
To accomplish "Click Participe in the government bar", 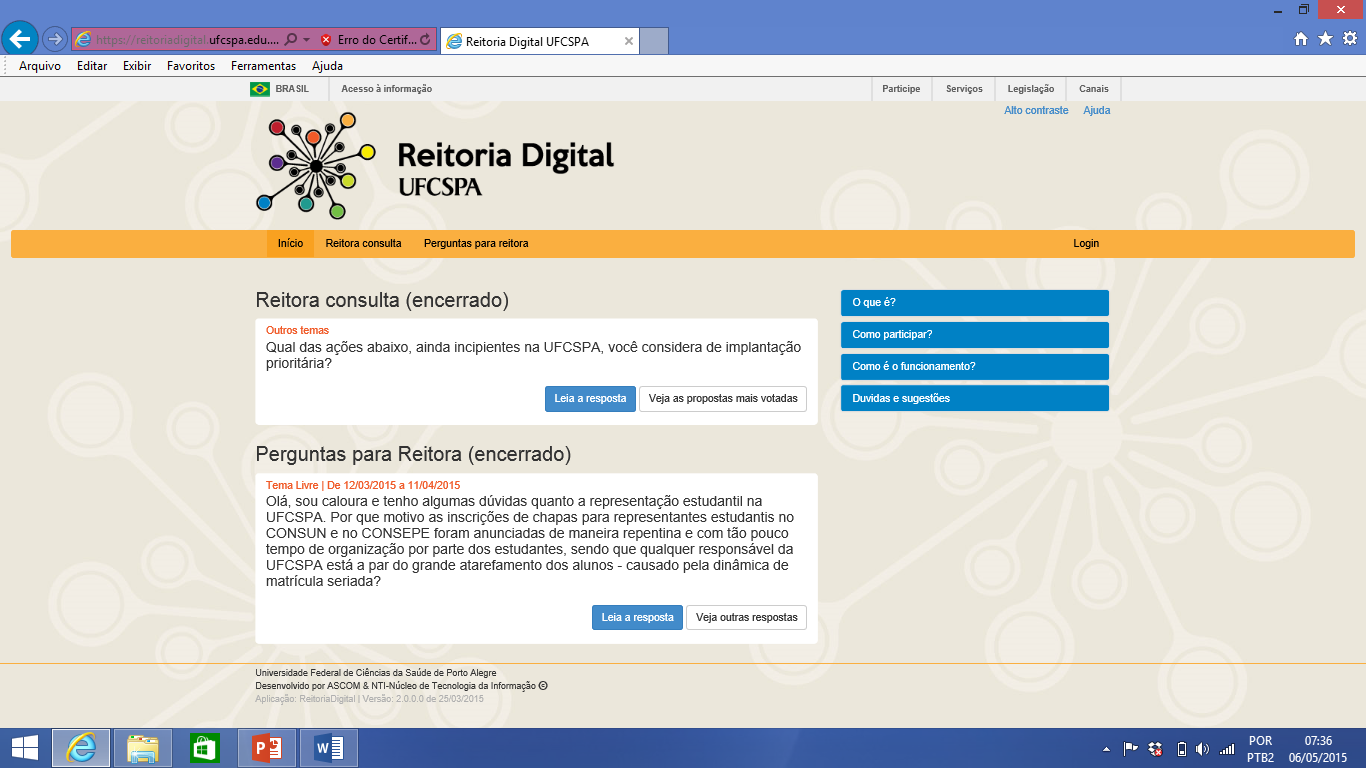I will (x=901, y=89).
